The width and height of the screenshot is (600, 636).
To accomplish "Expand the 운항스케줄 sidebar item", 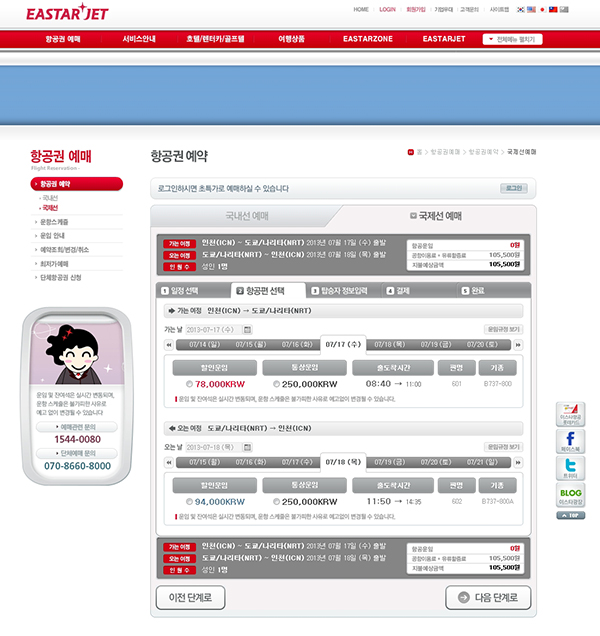I will point(54,222).
